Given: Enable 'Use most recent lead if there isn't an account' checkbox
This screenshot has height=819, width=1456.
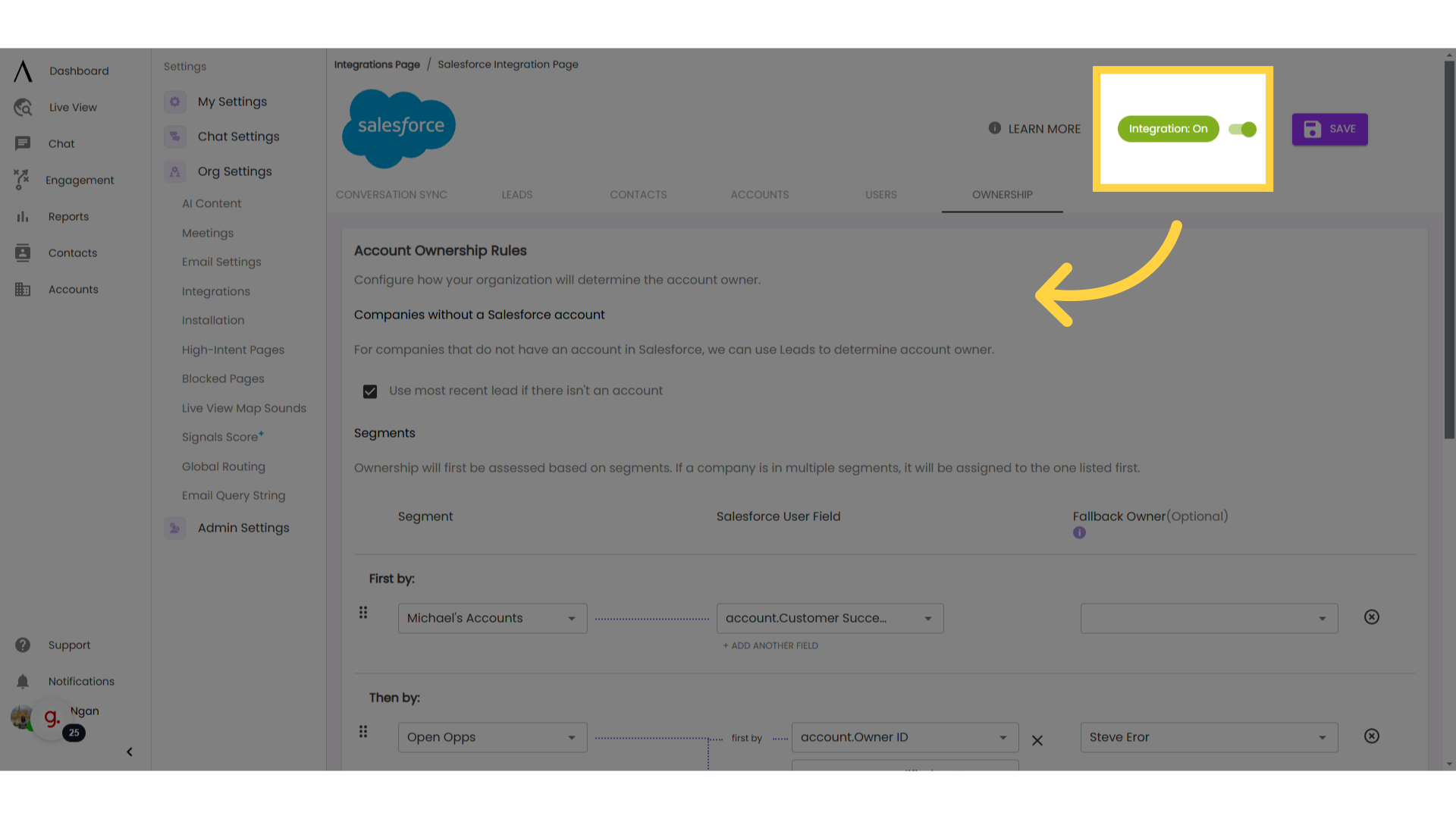Looking at the screenshot, I should point(370,391).
